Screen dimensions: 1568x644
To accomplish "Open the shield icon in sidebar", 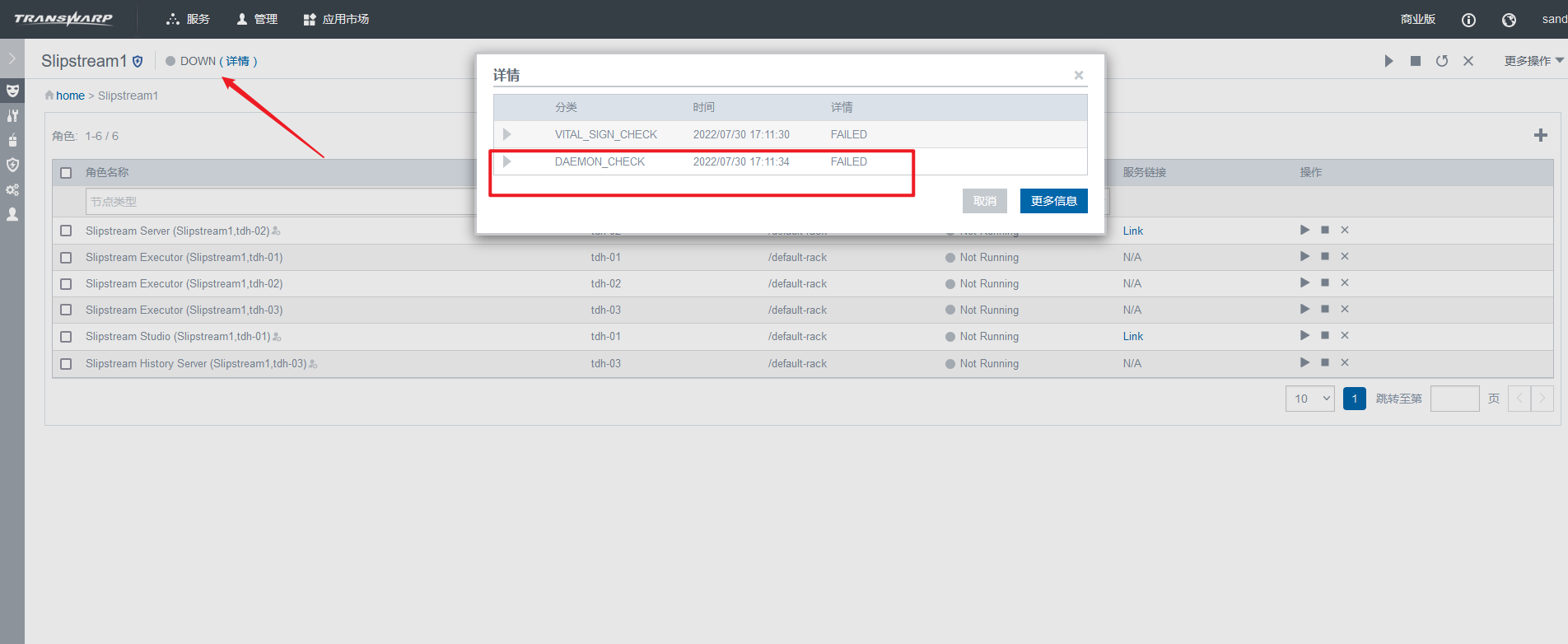I will [x=12, y=165].
